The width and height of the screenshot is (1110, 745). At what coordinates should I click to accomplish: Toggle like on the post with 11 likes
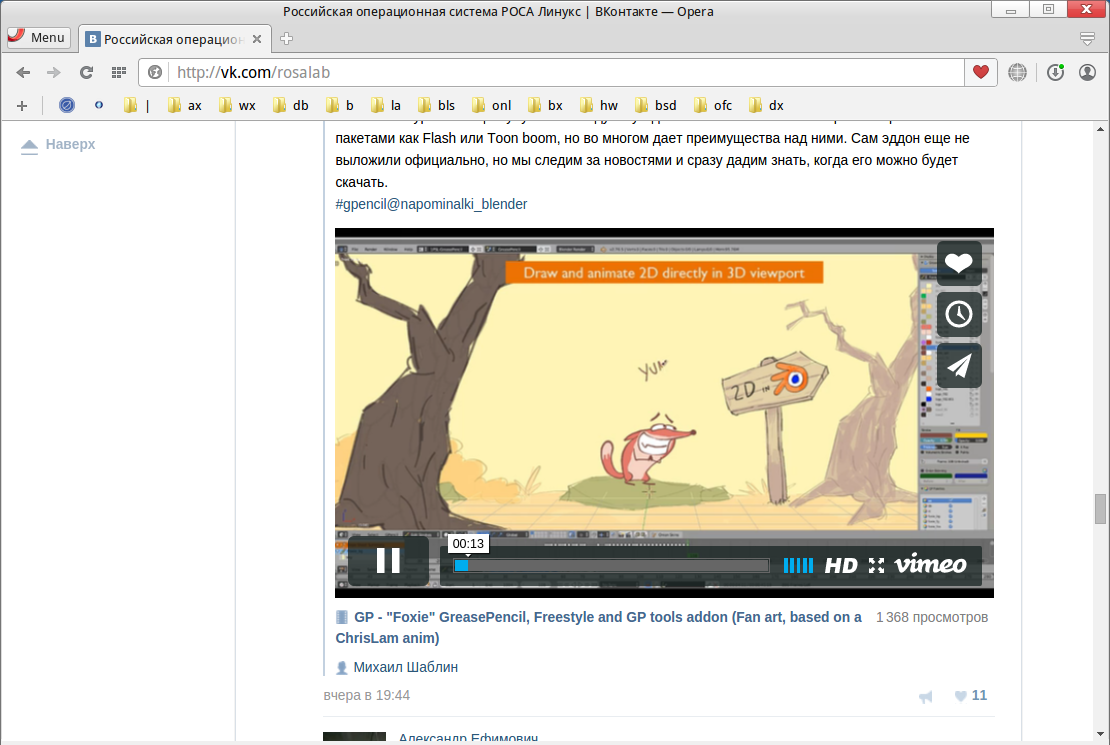coord(970,696)
